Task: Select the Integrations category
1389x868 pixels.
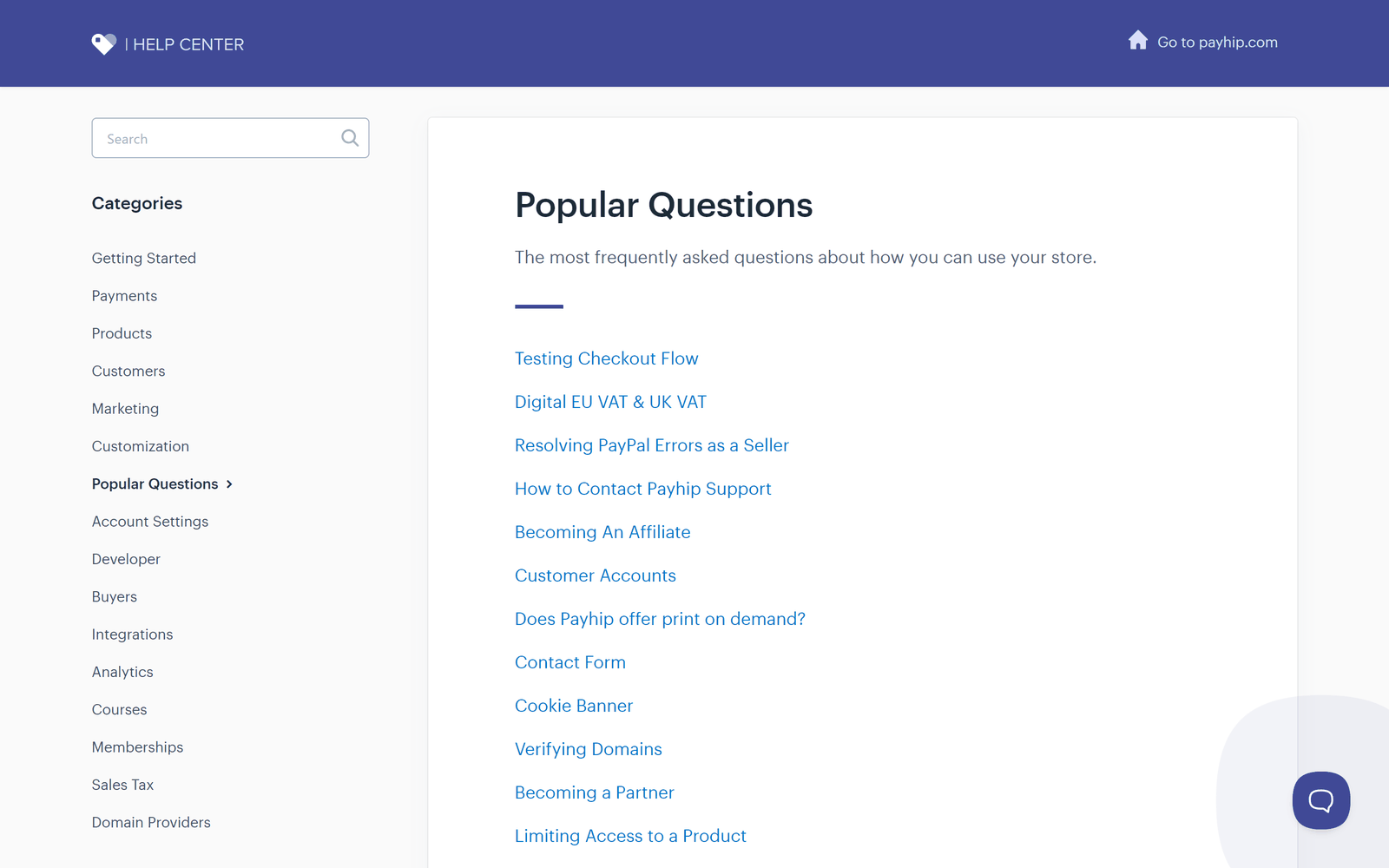Action: pos(132,635)
